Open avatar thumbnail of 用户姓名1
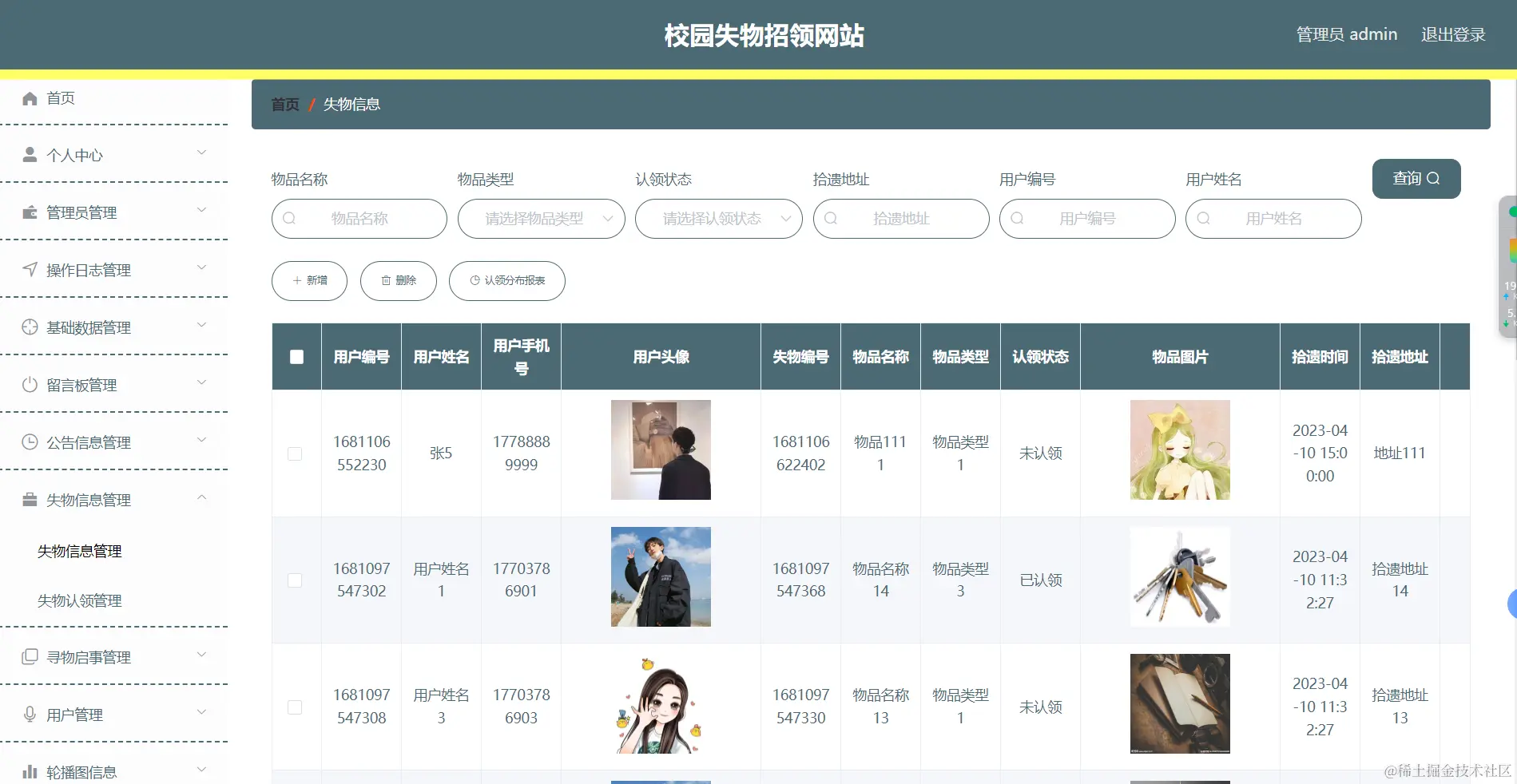The height and width of the screenshot is (784, 1517). (x=661, y=576)
